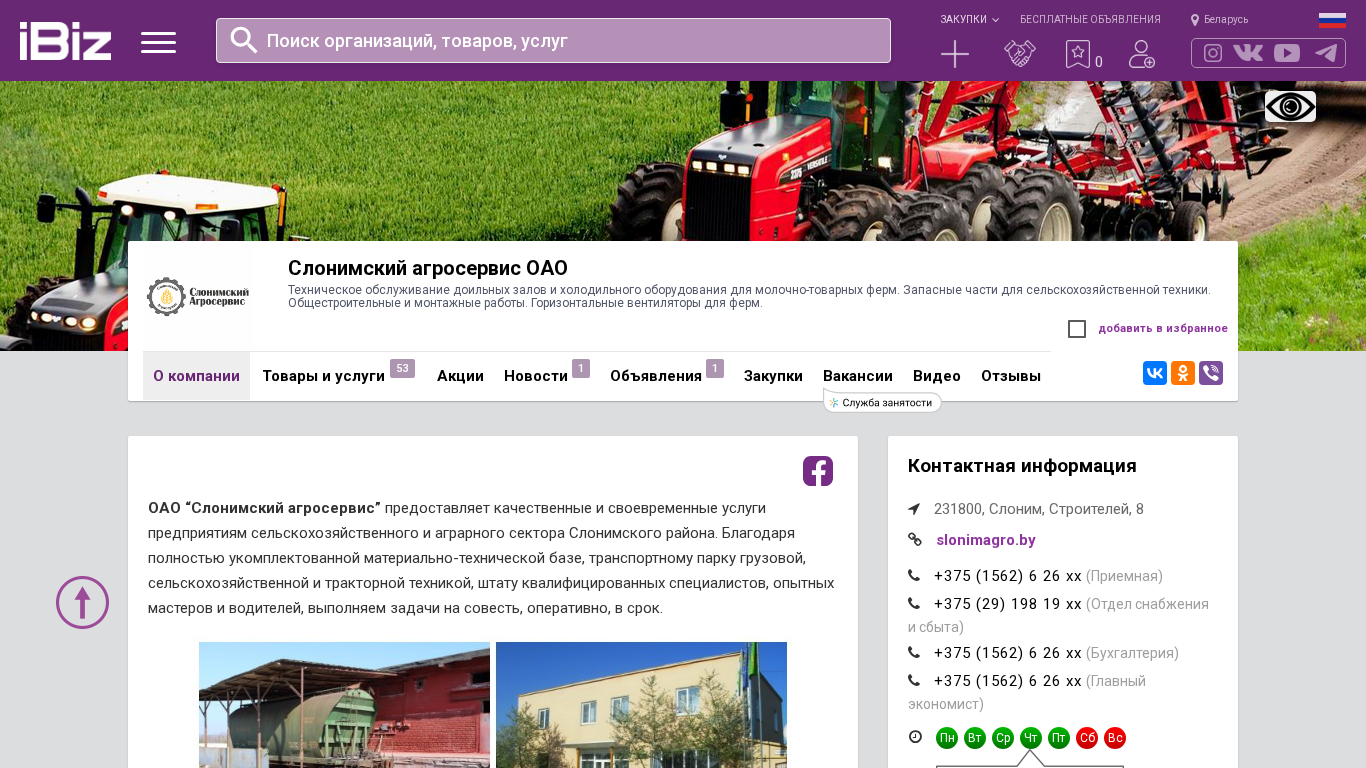Select Saturday (Сб) schedule day
The height and width of the screenshot is (768, 1366).
click(x=1087, y=738)
